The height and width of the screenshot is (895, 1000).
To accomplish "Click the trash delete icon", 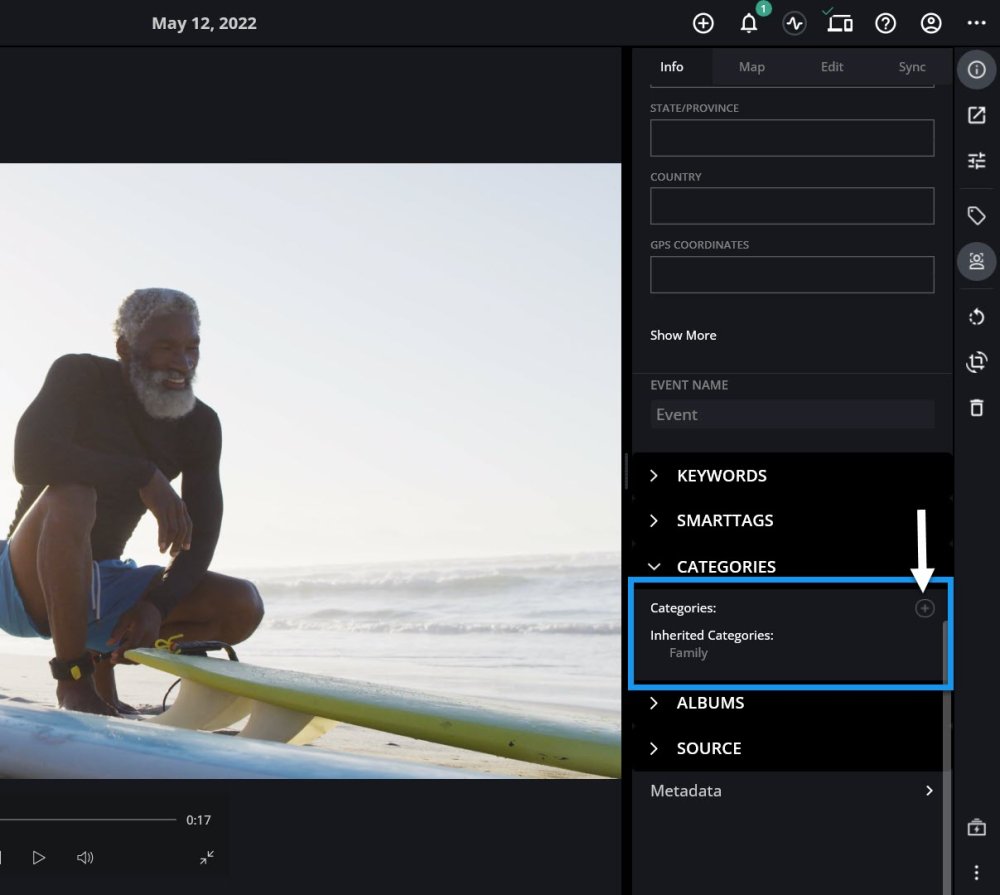I will pyautogui.click(x=977, y=407).
